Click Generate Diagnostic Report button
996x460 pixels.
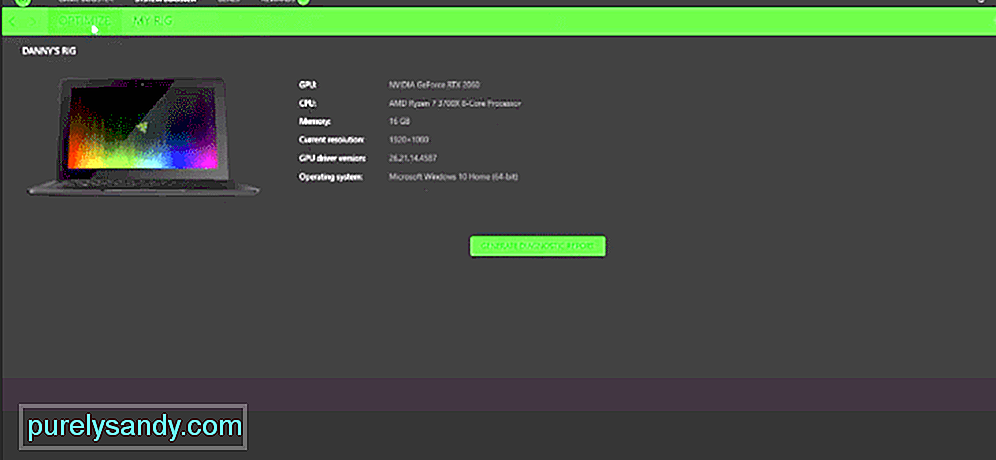pyautogui.click(x=537, y=246)
